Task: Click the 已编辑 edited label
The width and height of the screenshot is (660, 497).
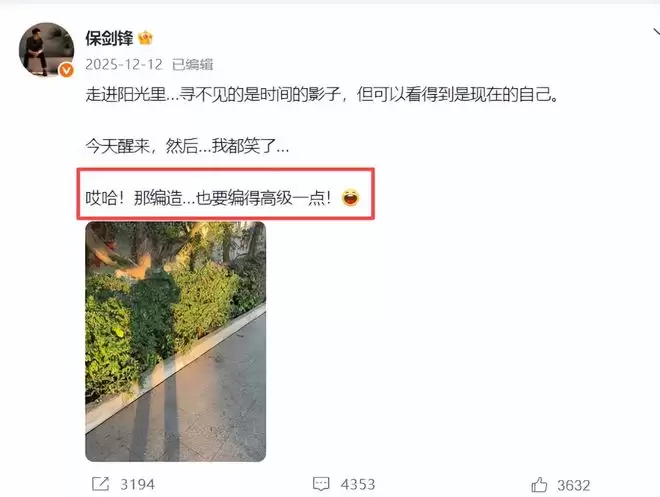Action: tap(193, 64)
